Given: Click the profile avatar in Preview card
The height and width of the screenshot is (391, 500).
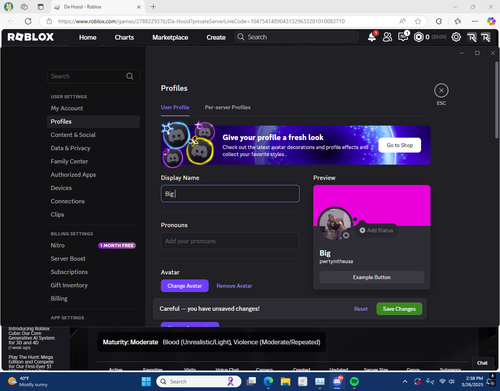Looking at the screenshot, I should pyautogui.click(x=335, y=224).
